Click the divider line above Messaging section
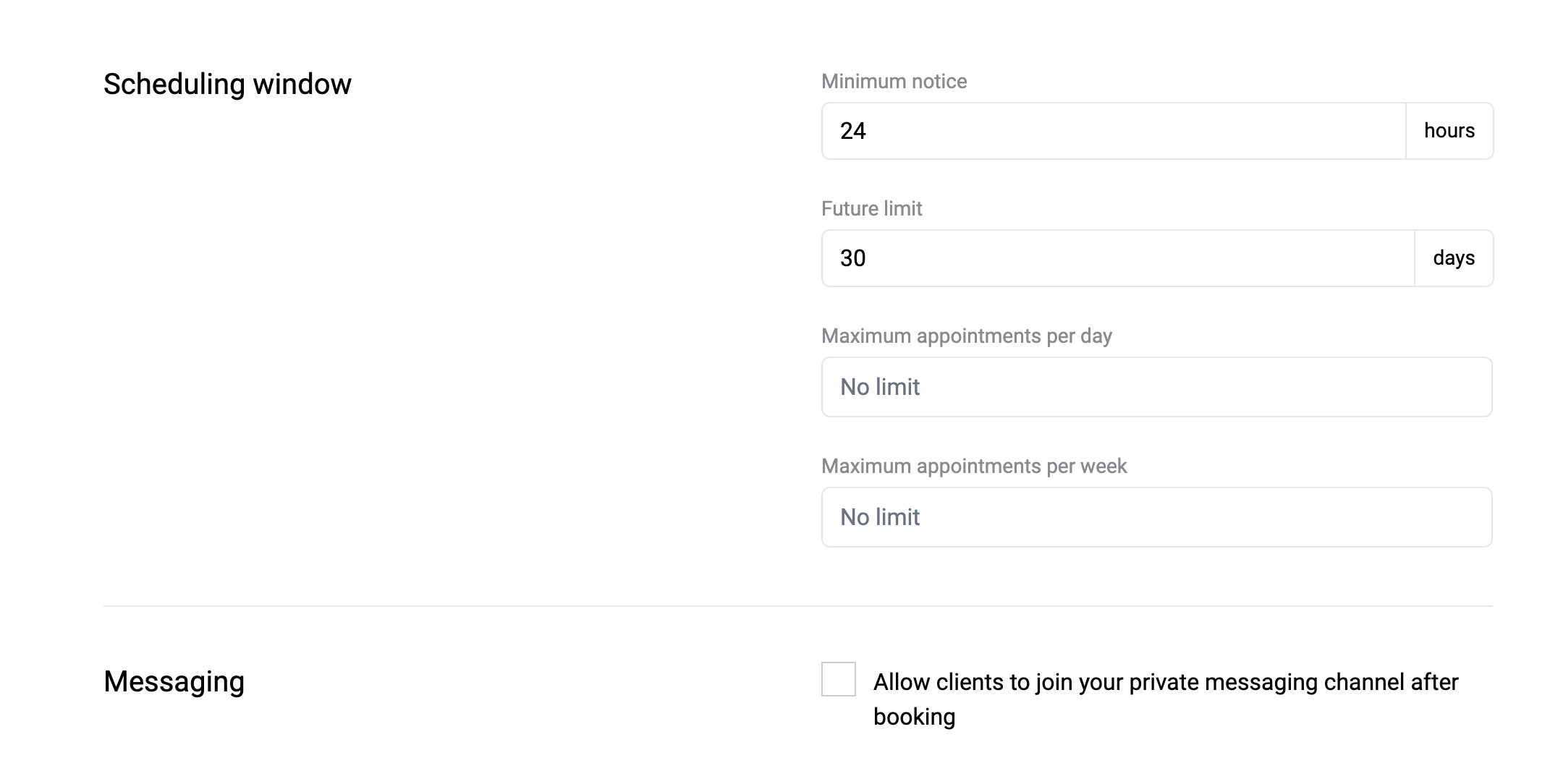This screenshot has width=1550, height=784. (797, 605)
